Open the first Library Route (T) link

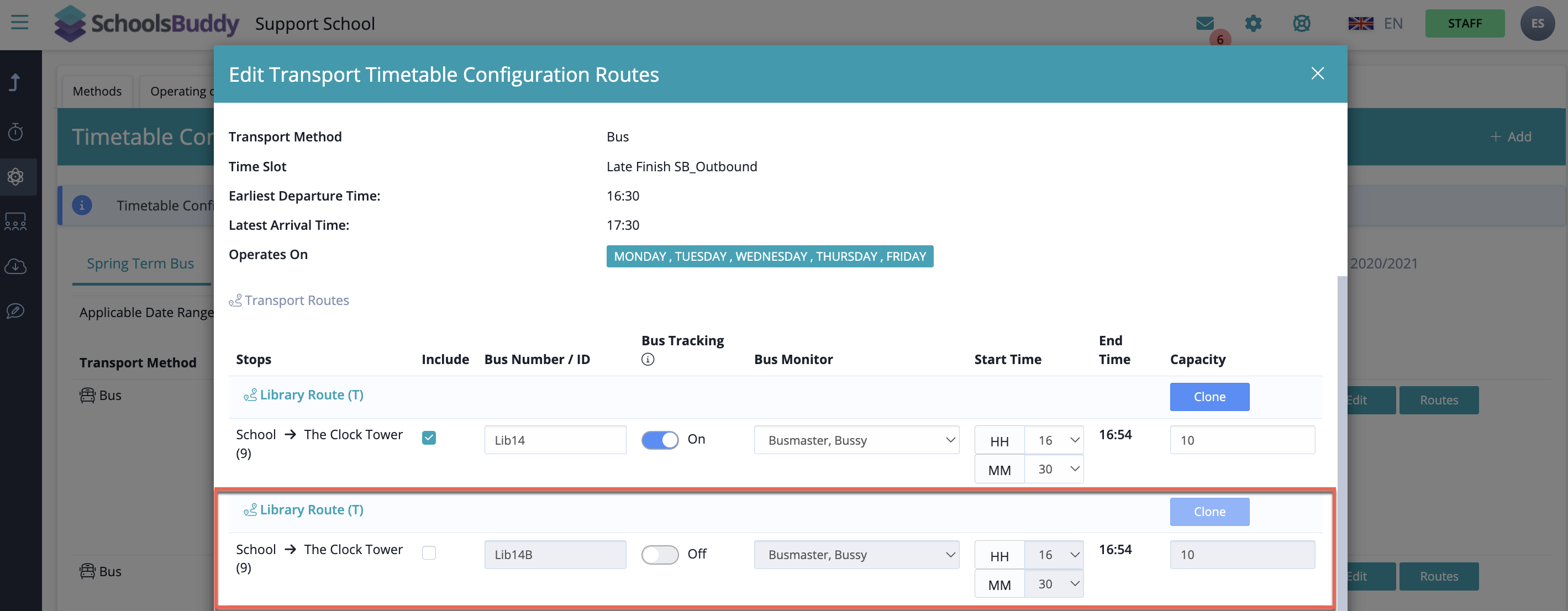pyautogui.click(x=311, y=395)
